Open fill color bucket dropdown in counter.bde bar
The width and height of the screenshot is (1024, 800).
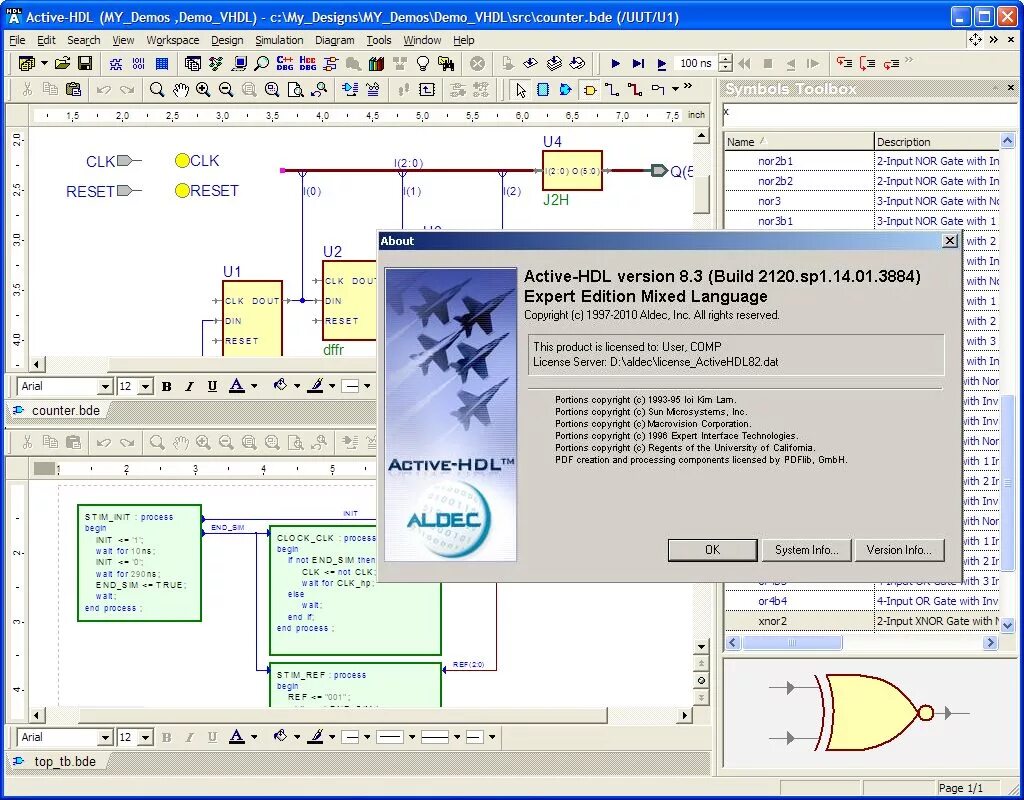coord(296,386)
